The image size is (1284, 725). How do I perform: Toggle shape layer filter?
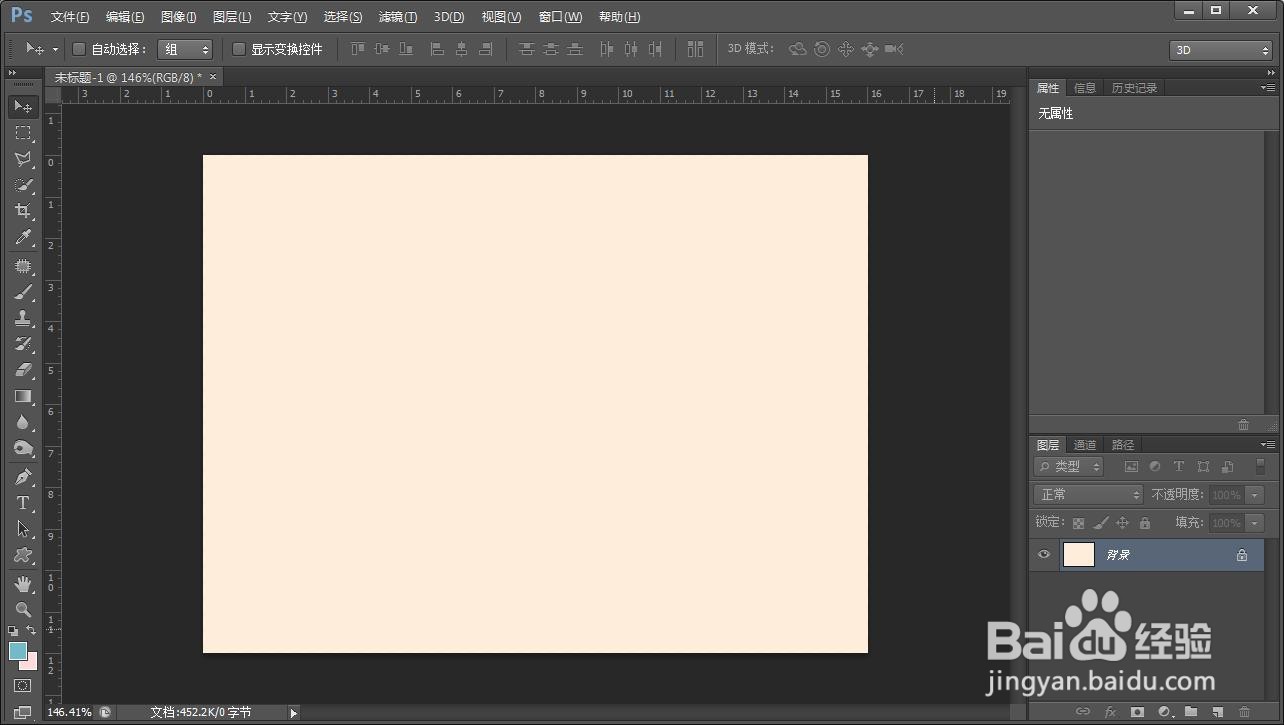pyautogui.click(x=1203, y=466)
